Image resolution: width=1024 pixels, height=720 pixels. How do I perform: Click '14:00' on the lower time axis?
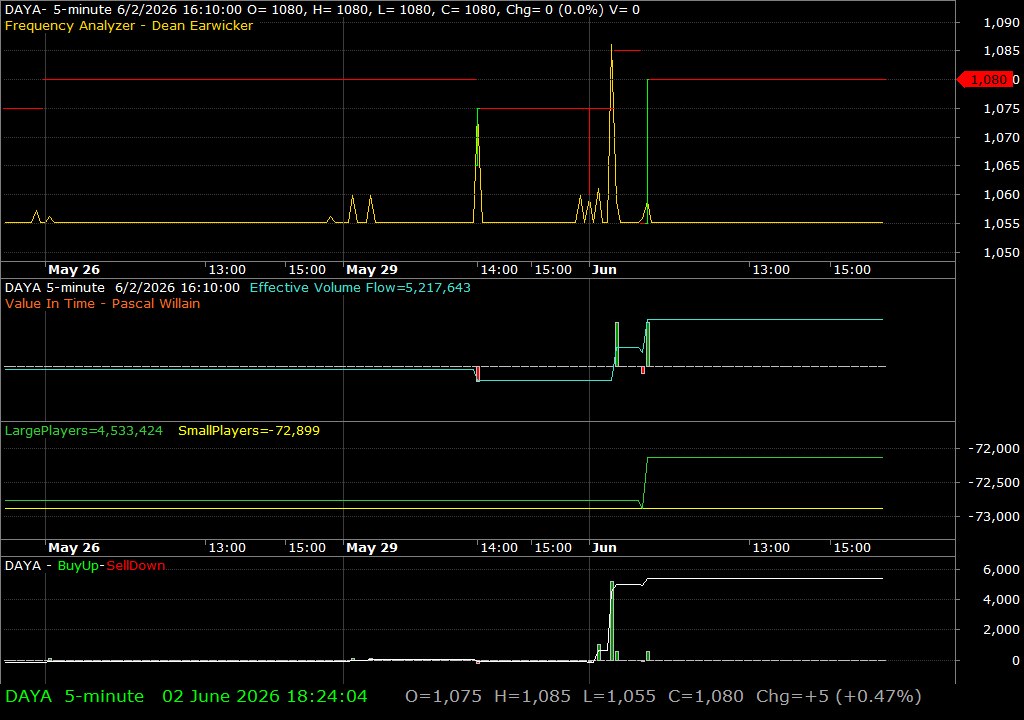coord(499,548)
